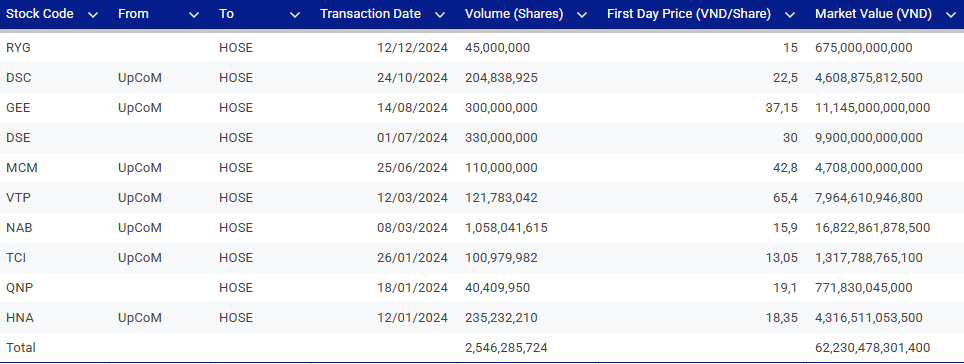Select stock code DSC
964x364 pixels.
[x=18, y=78]
